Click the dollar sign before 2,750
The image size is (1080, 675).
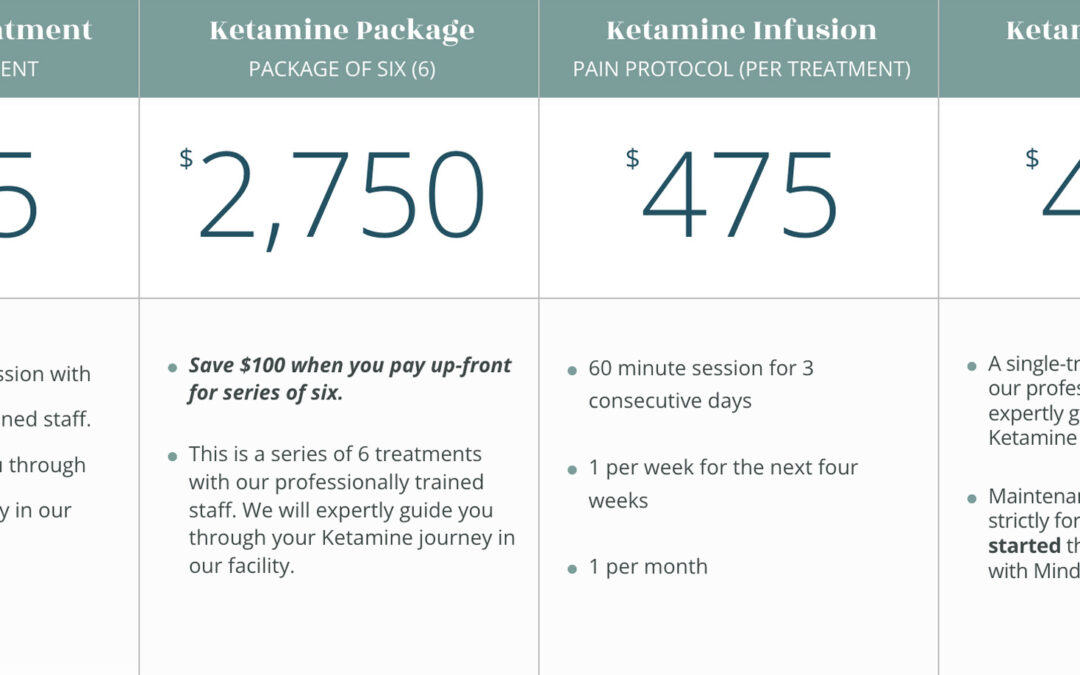point(186,158)
